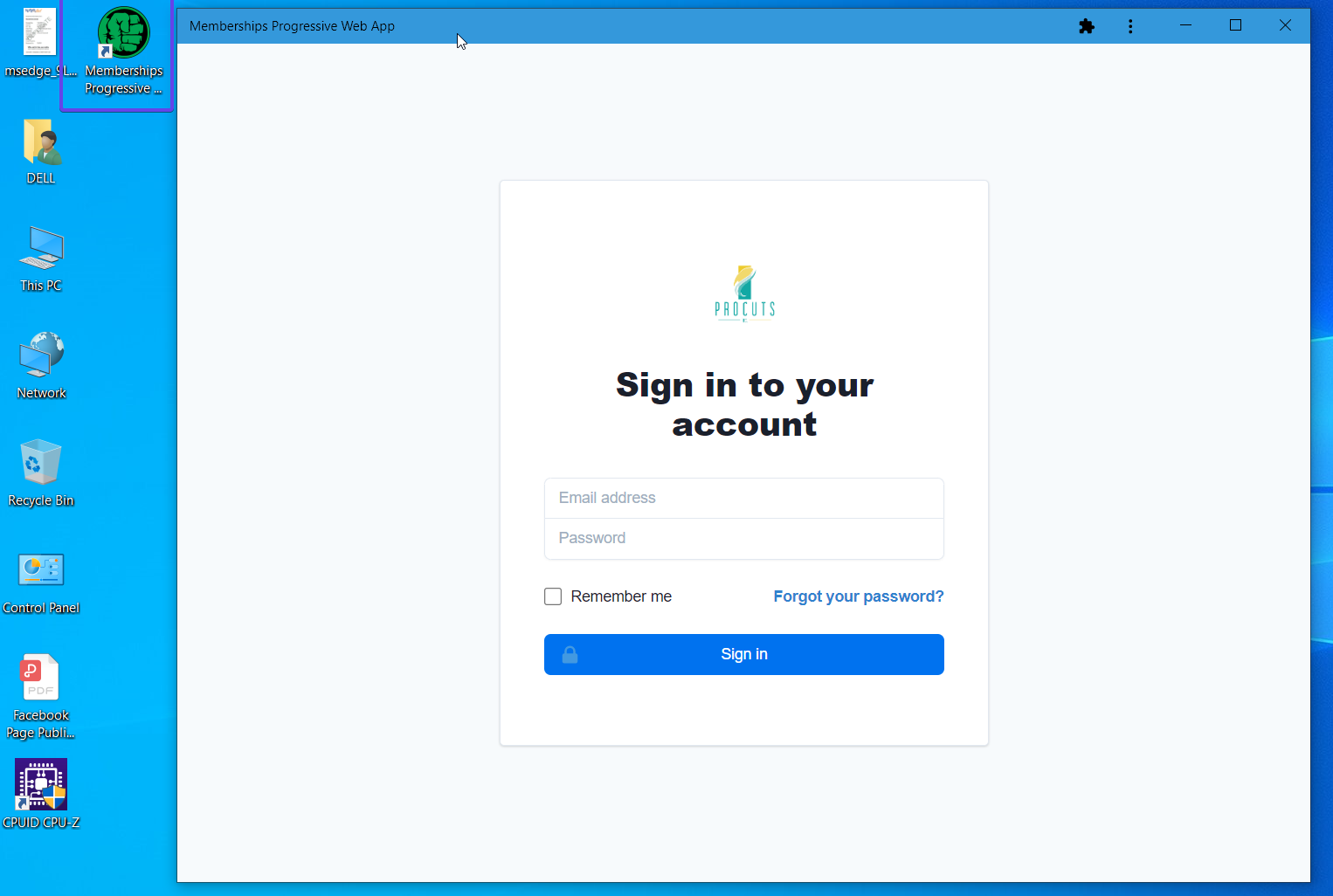The width and height of the screenshot is (1333, 896).
Task: Minimize the Memberships app window
Action: coord(1185,25)
